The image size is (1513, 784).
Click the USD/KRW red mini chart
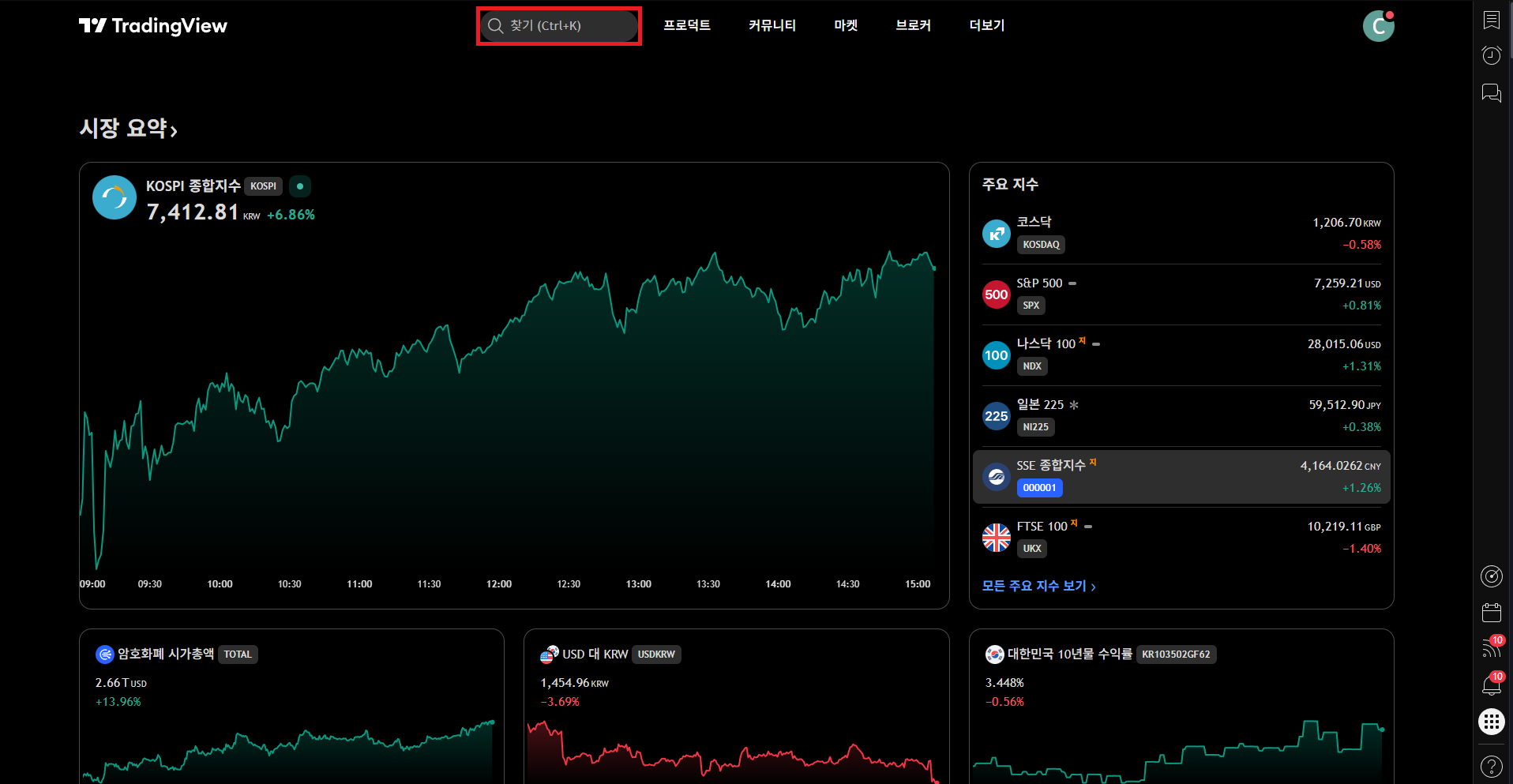point(734,750)
